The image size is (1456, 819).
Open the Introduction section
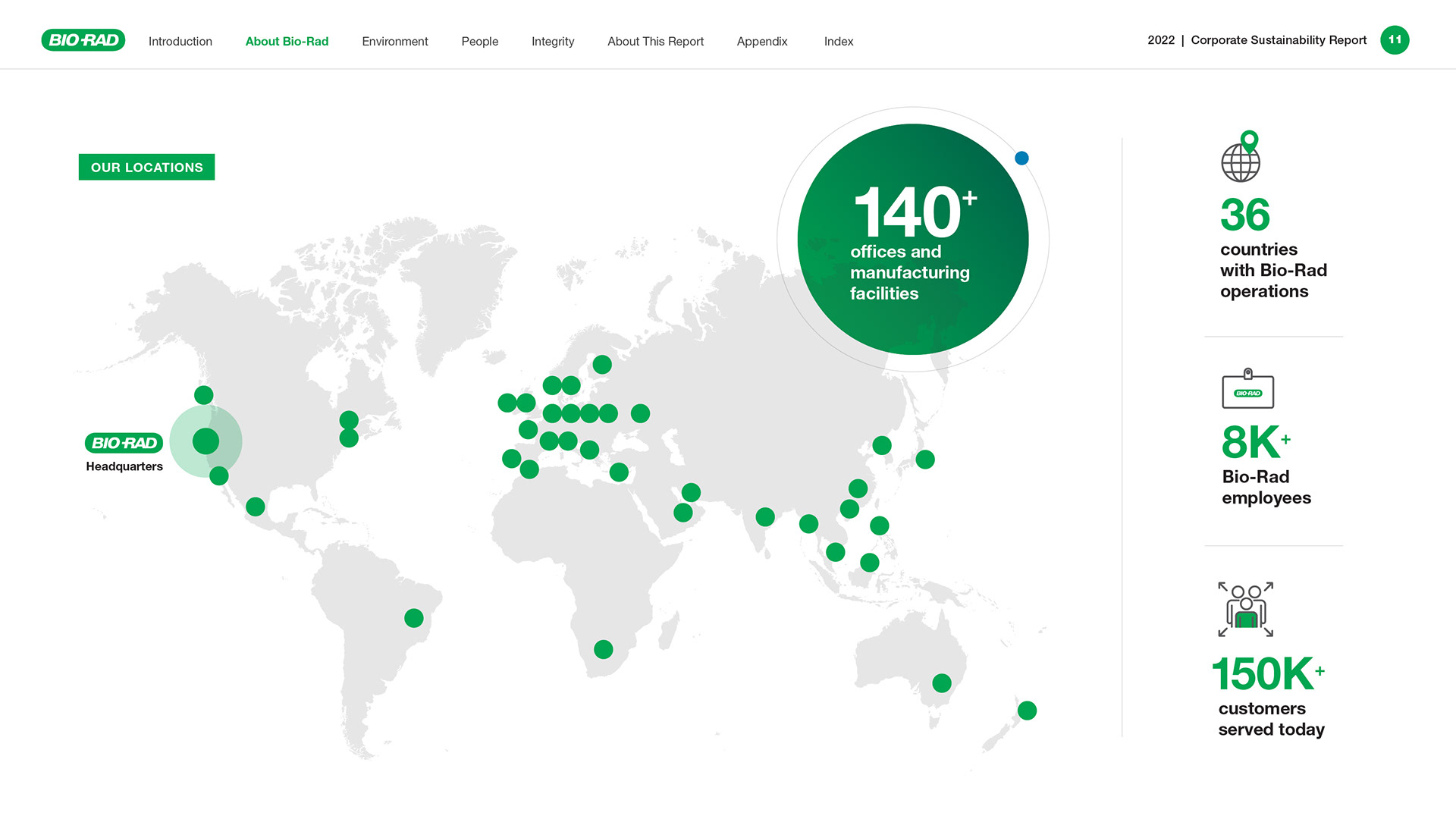pyautogui.click(x=180, y=42)
